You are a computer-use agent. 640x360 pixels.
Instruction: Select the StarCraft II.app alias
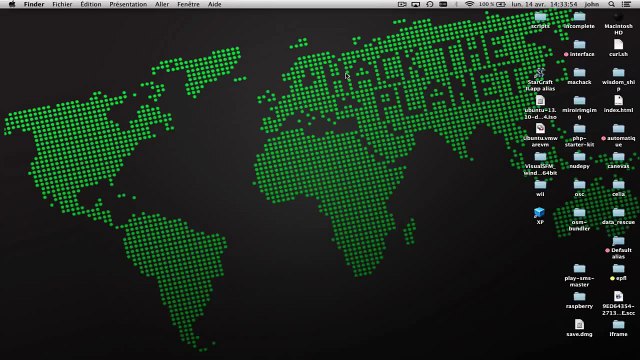click(x=540, y=73)
